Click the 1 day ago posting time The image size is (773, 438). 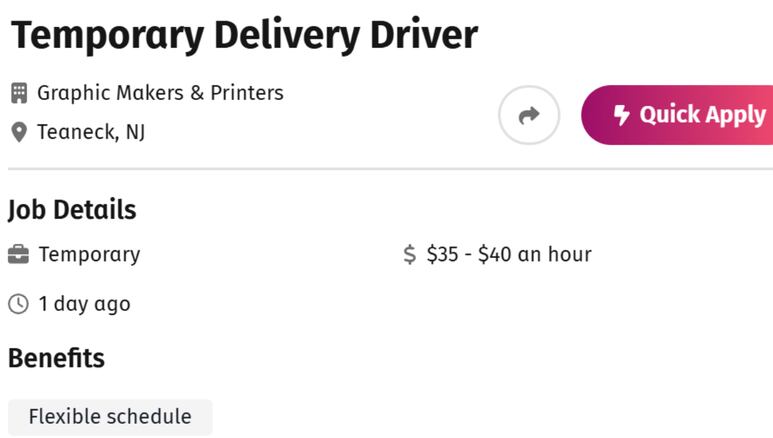tap(84, 304)
